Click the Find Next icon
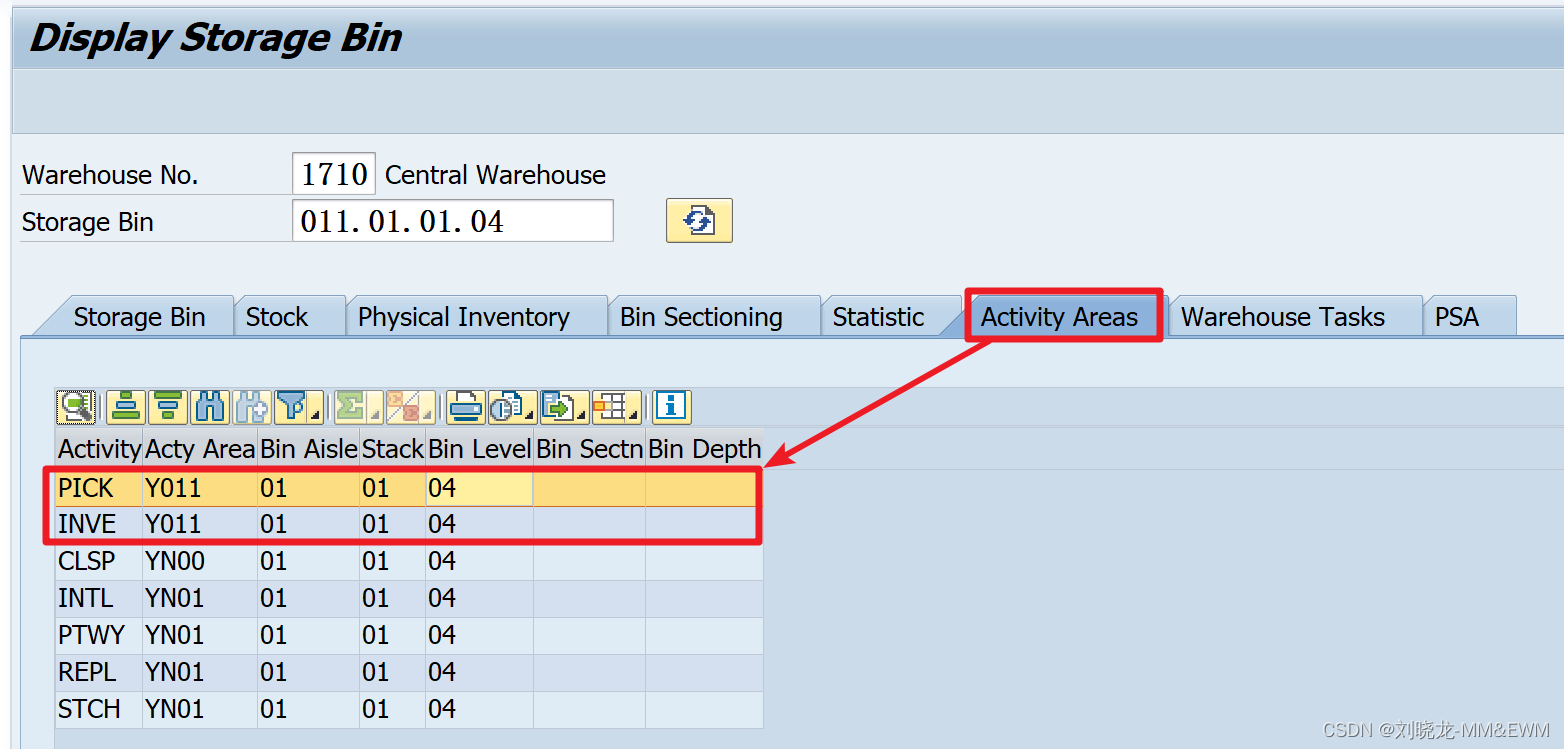This screenshot has height=749, width=1564. tap(254, 408)
